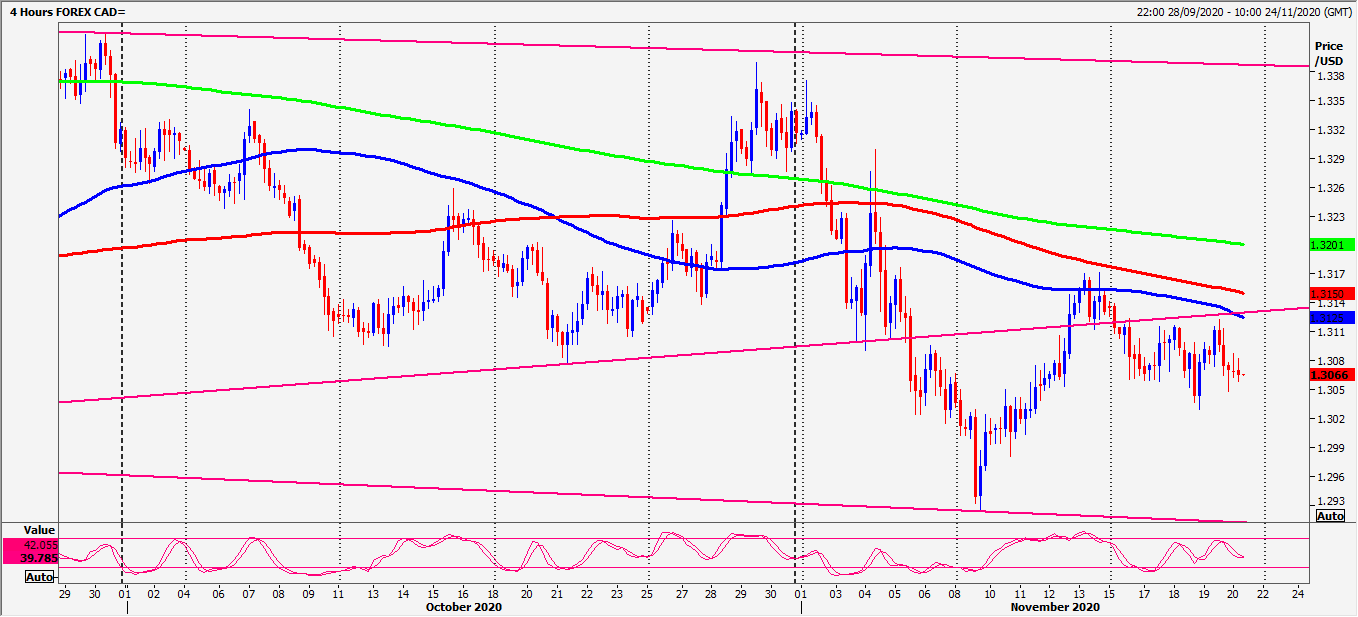Click the 1.293 price axis label
The image size is (1358, 617).
1330,502
